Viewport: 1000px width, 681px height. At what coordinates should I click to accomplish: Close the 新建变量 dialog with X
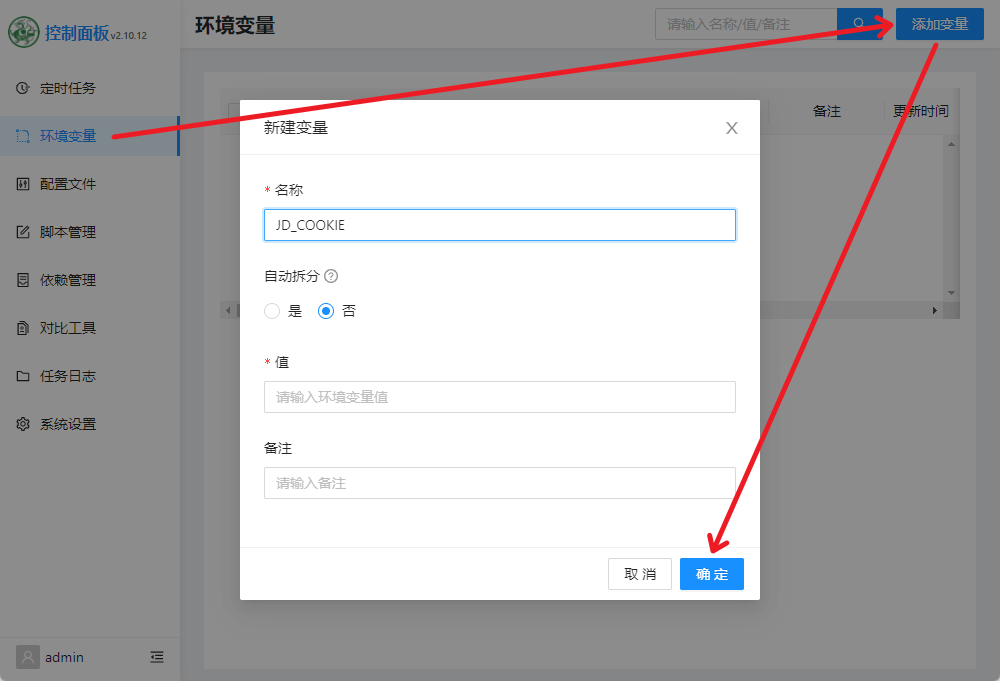[732, 128]
